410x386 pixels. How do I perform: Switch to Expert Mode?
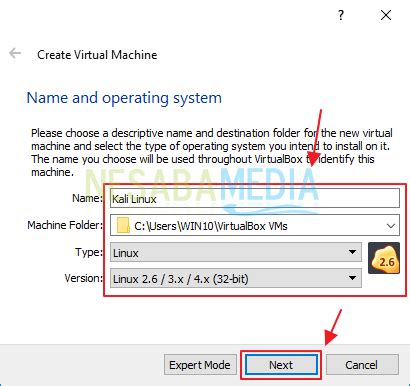pyautogui.click(x=200, y=365)
